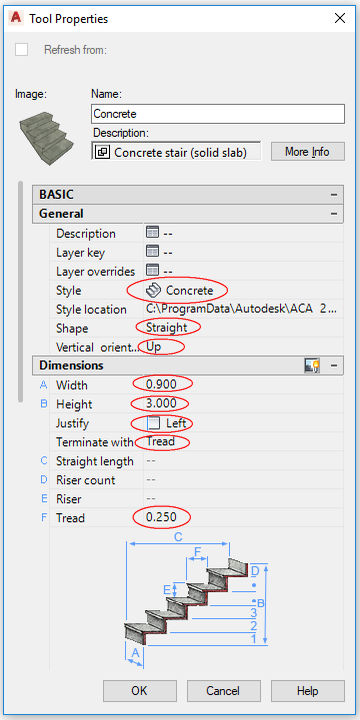Viewport: 360px width, 720px height.
Task: Click the icon before Concrete stair description
Action: point(102,152)
